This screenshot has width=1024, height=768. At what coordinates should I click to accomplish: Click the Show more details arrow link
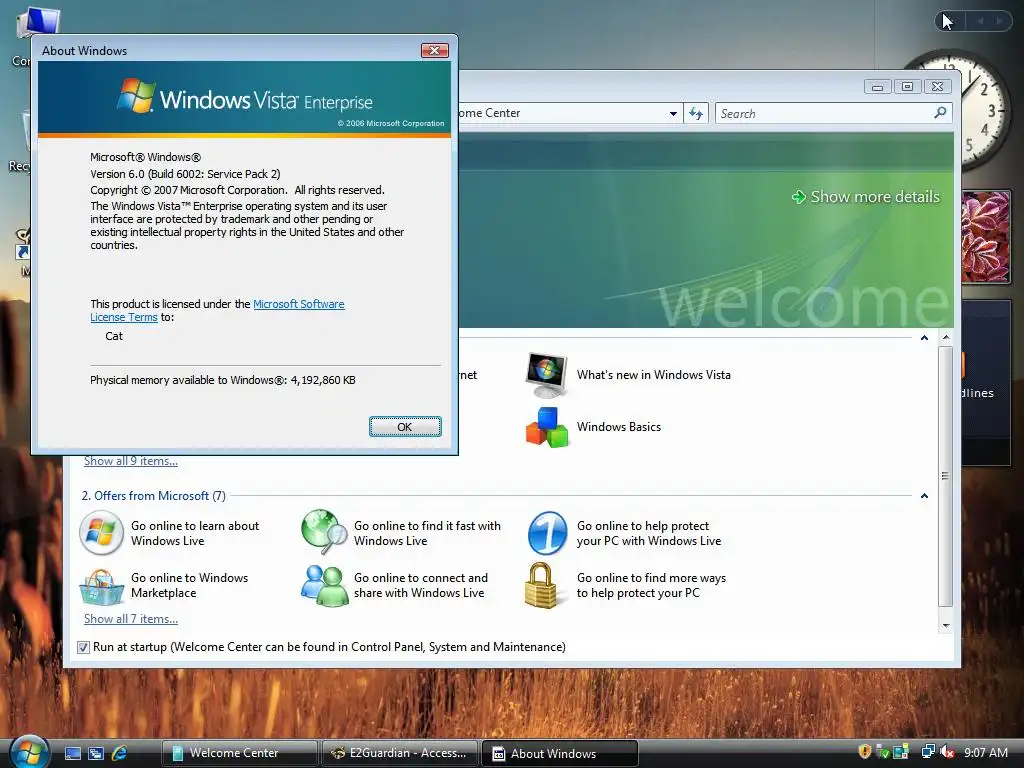coord(866,197)
